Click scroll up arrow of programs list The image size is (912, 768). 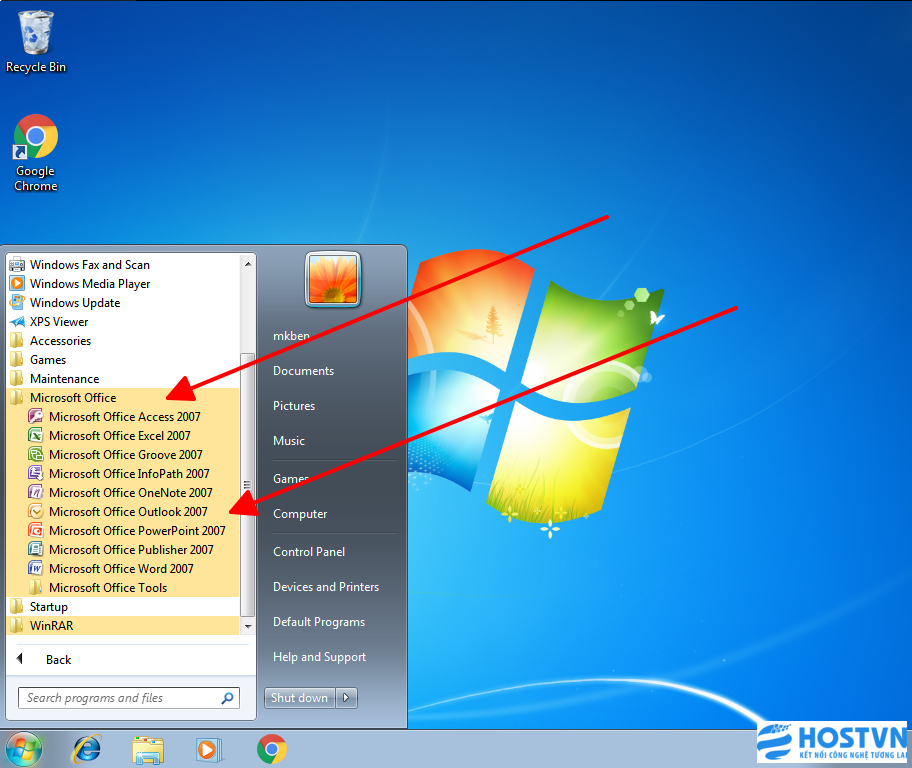pos(248,264)
